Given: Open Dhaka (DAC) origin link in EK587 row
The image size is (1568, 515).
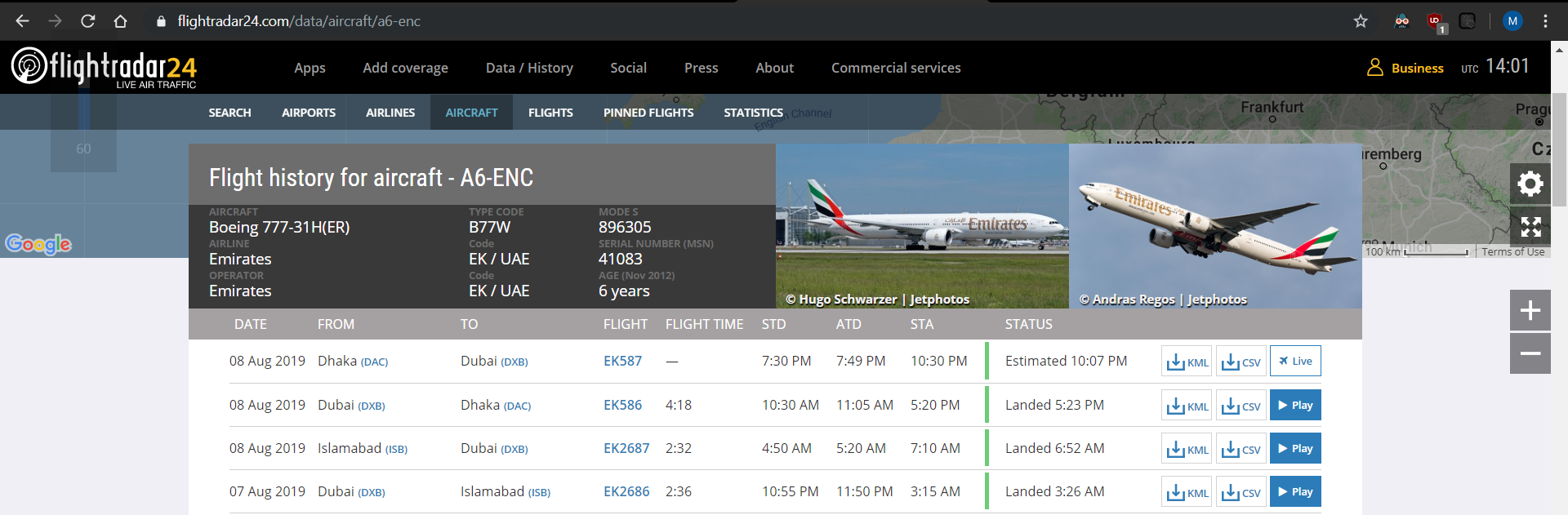Looking at the screenshot, I should [x=353, y=362].
